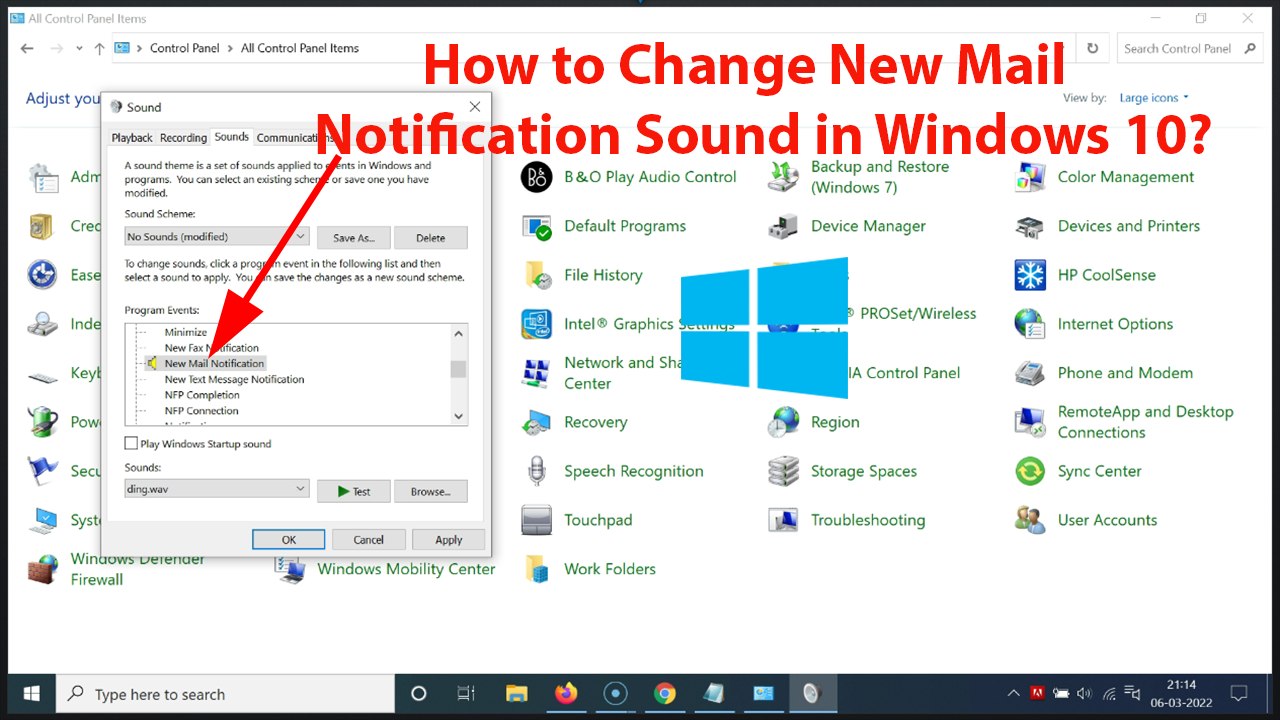Screen dimensions: 1280x720
Task: Open B&O Play Audio Control icon
Action: [x=537, y=177]
